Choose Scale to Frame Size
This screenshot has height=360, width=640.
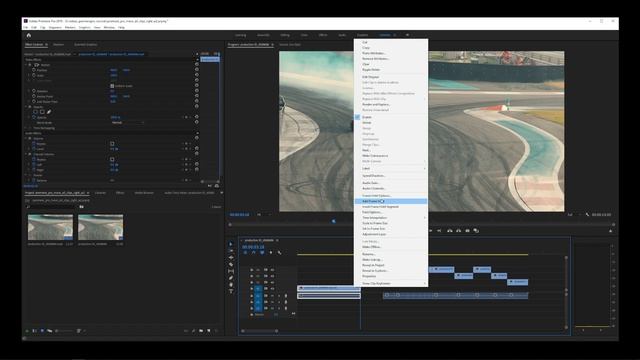(x=391, y=223)
